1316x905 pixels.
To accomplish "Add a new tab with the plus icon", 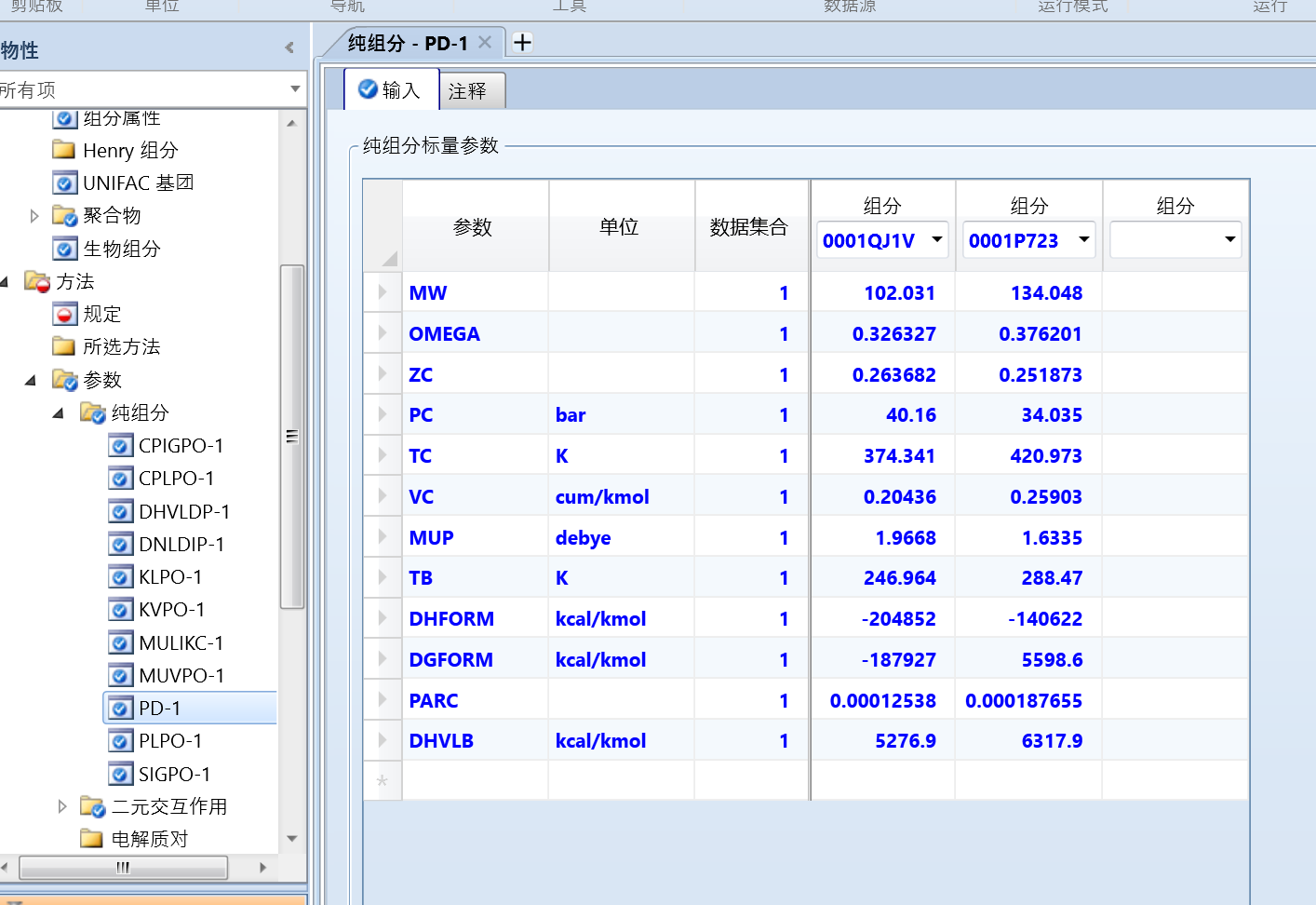I will coord(523,42).
